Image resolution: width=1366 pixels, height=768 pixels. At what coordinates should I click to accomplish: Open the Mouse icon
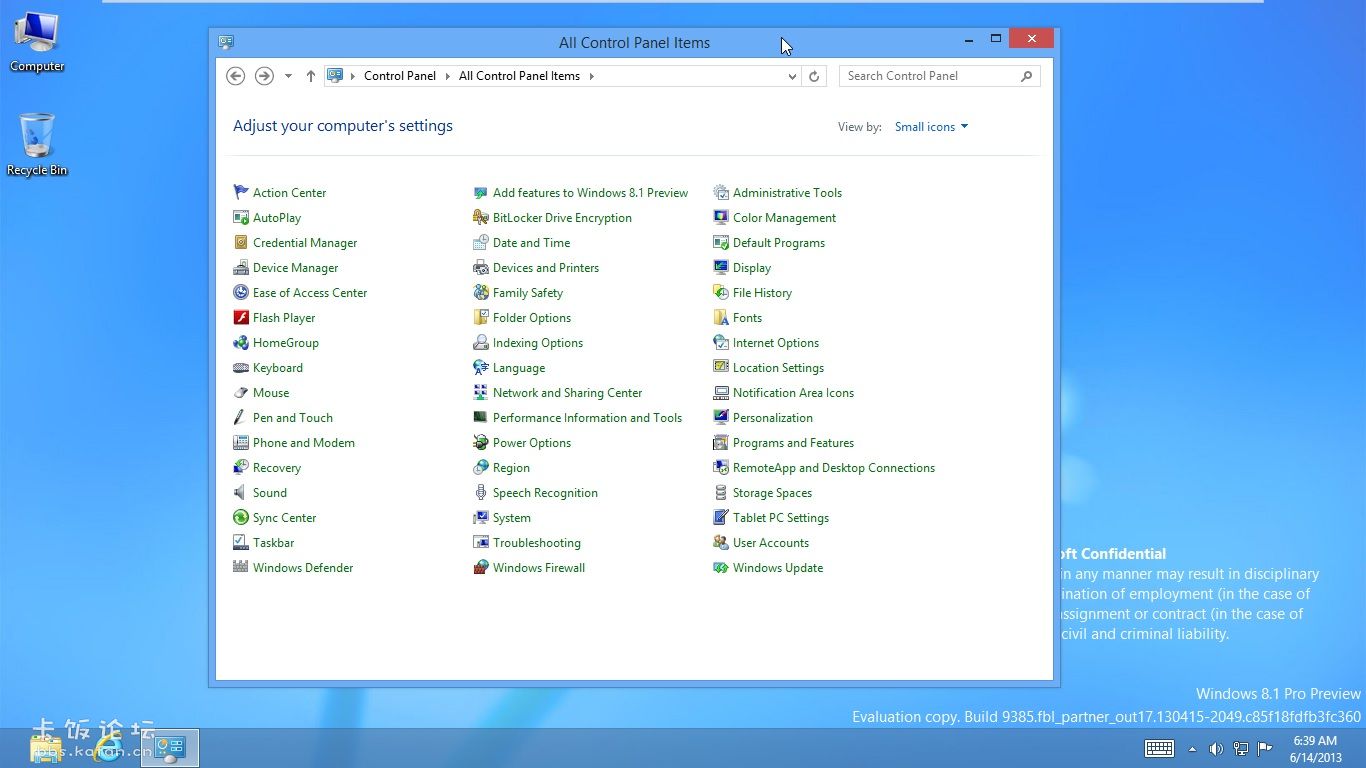(x=240, y=392)
